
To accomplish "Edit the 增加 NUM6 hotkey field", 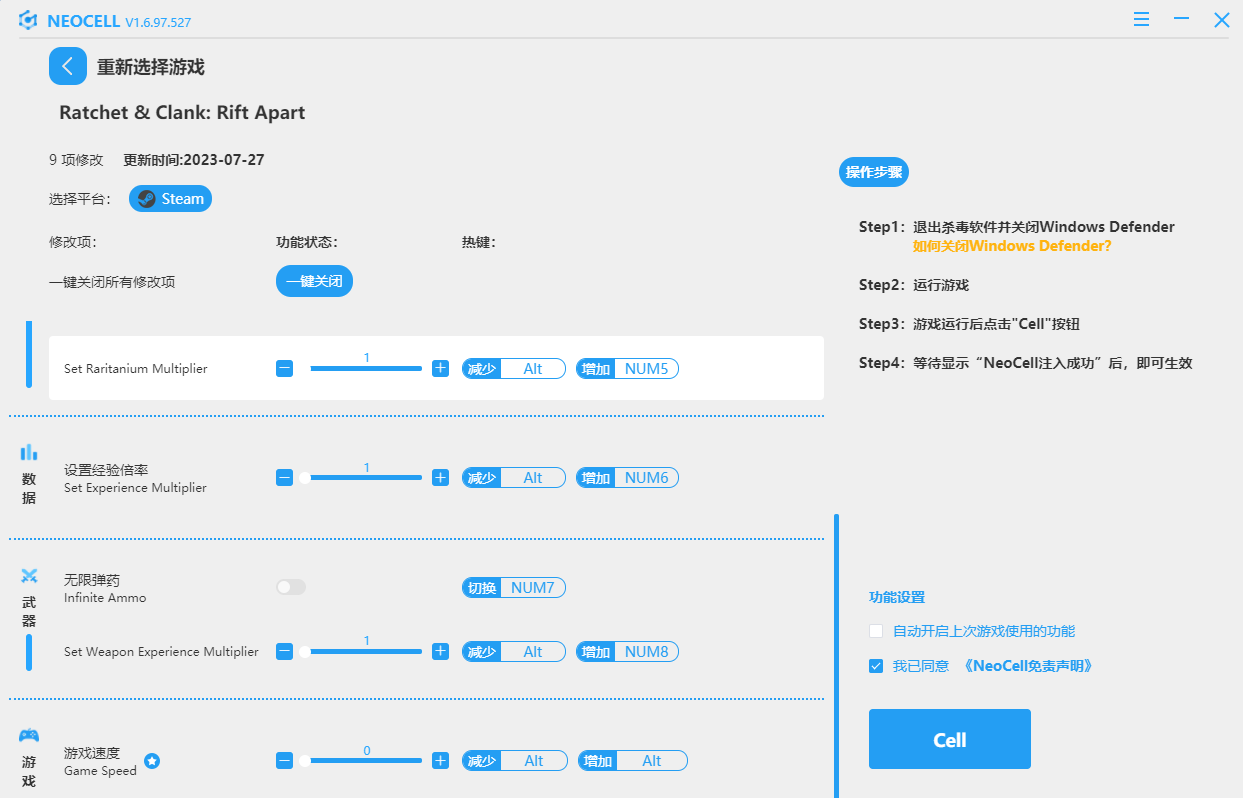I will 627,478.
